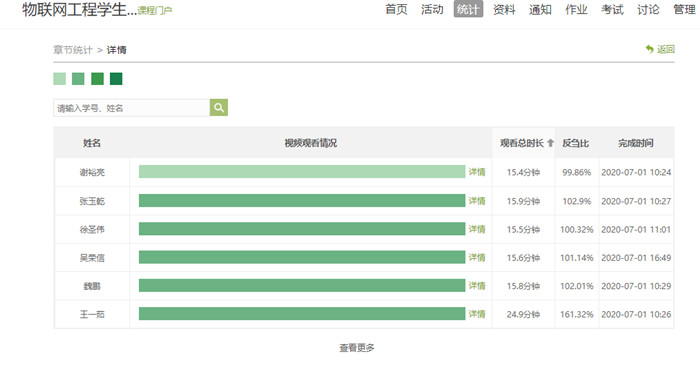Click the 姓名 column header

(x=92, y=143)
